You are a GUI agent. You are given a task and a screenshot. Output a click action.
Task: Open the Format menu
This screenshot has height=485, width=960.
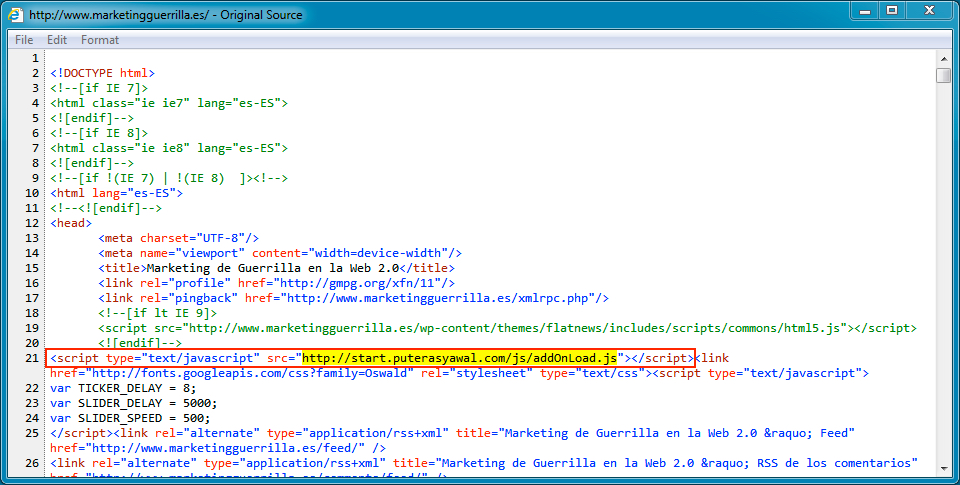tap(100, 40)
